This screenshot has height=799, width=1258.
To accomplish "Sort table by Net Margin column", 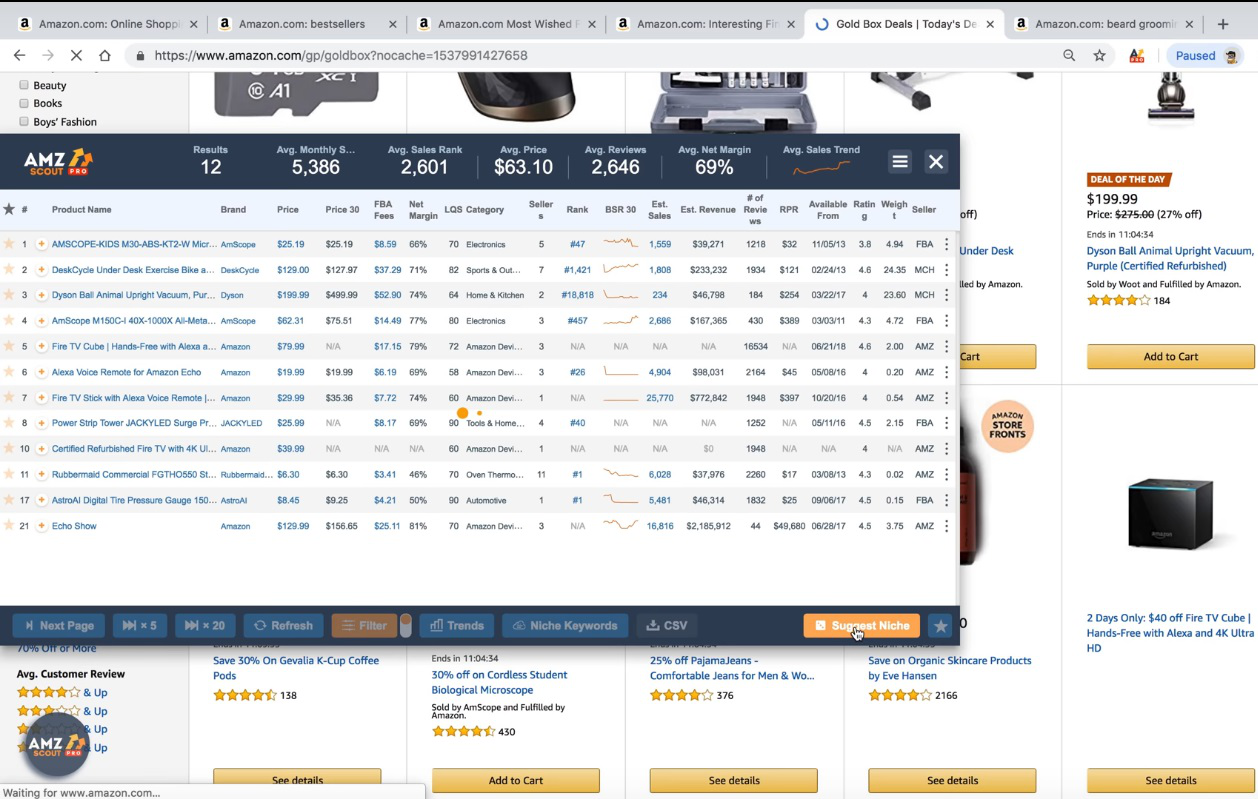I will [423, 210].
